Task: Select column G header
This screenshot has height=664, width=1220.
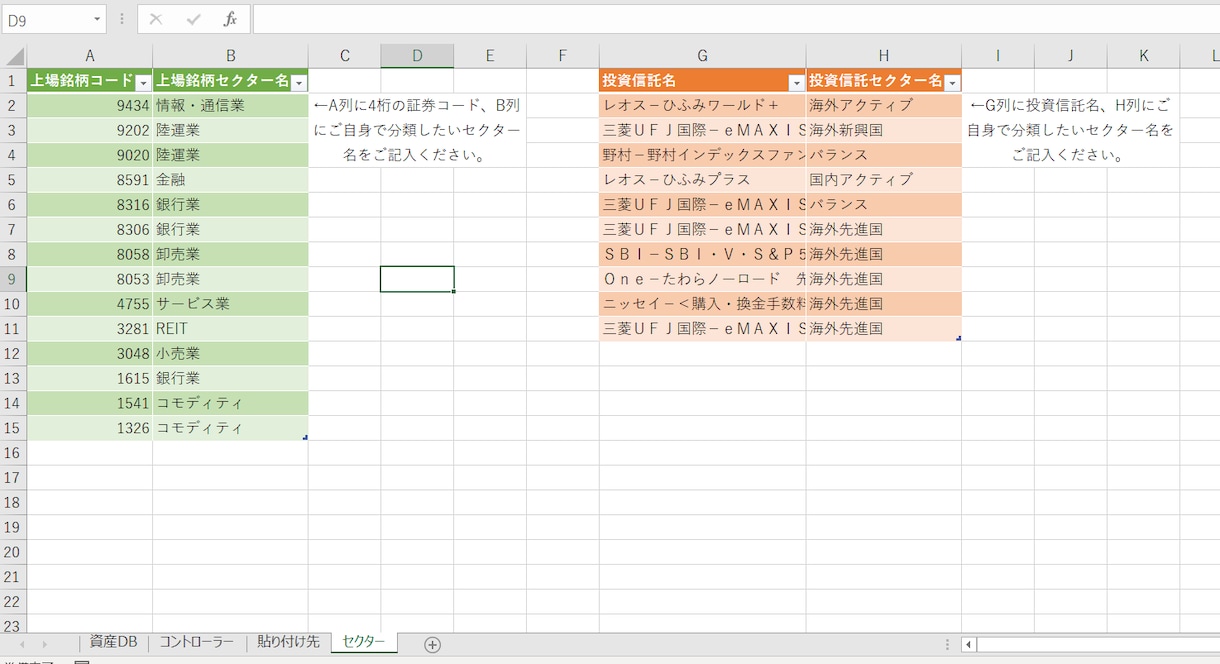Action: [702, 56]
